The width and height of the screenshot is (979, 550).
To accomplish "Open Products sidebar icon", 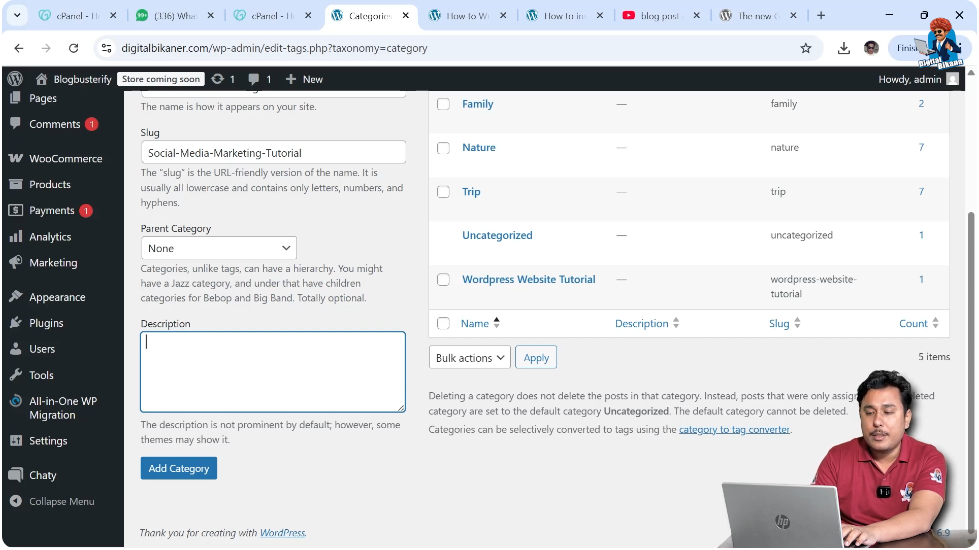I will click(x=16, y=184).
